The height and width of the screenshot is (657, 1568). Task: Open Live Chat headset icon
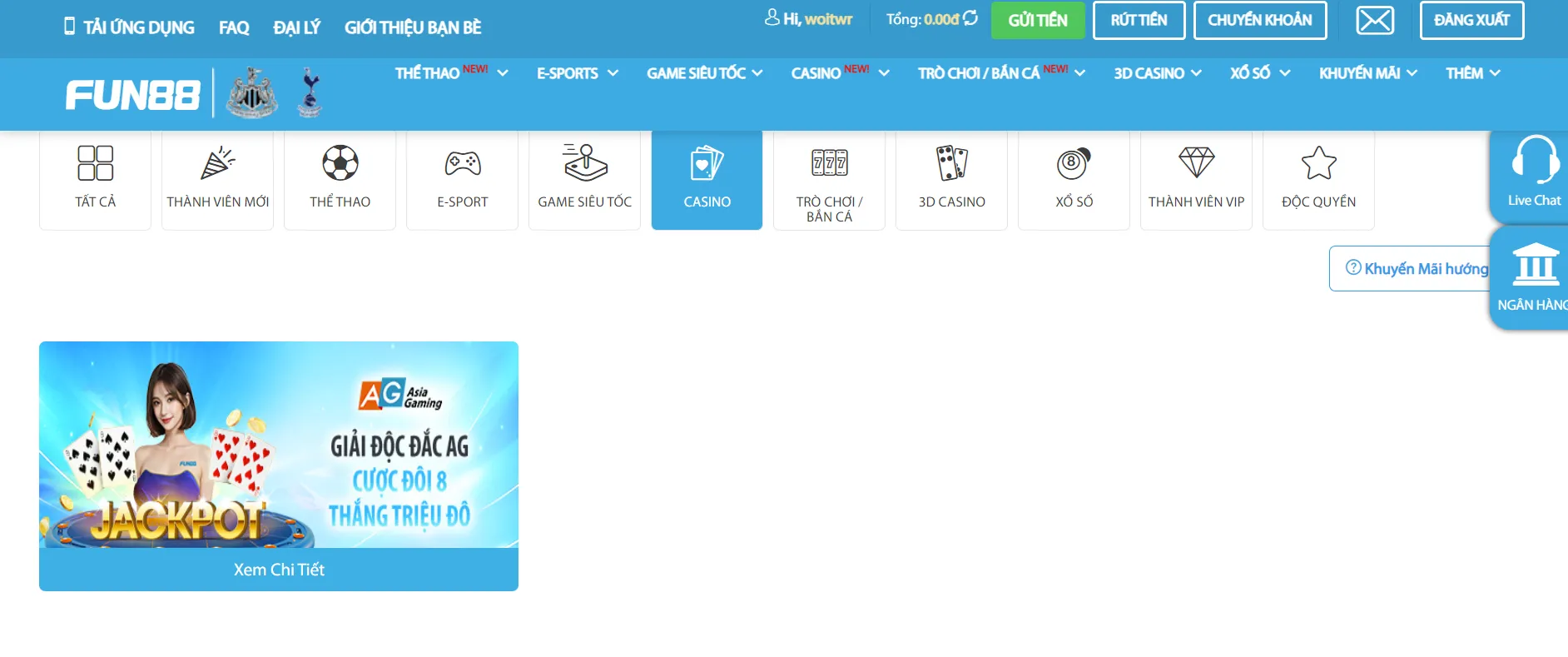pos(1535,160)
